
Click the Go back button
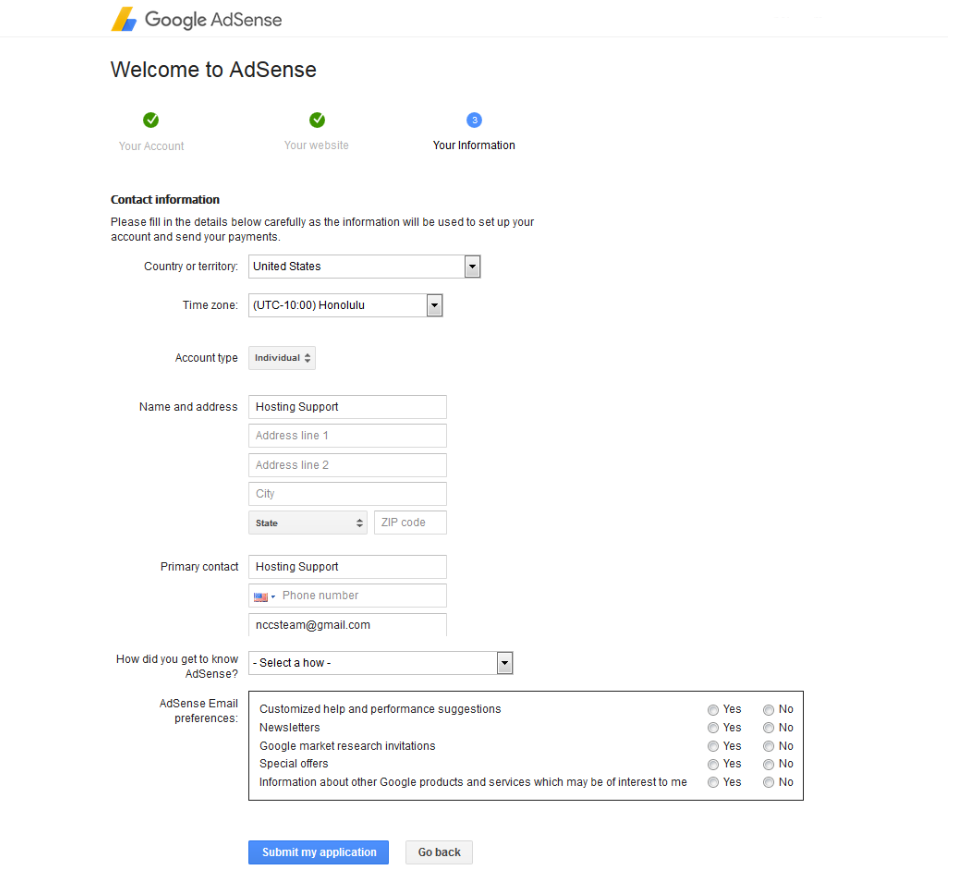440,853
